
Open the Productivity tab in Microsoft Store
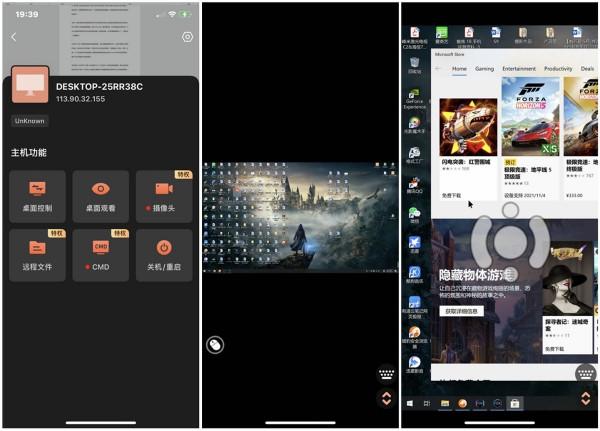point(558,69)
